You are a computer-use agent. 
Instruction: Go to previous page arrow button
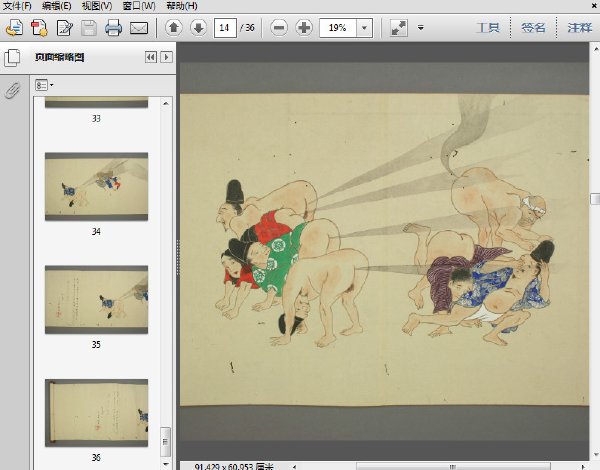[174, 28]
